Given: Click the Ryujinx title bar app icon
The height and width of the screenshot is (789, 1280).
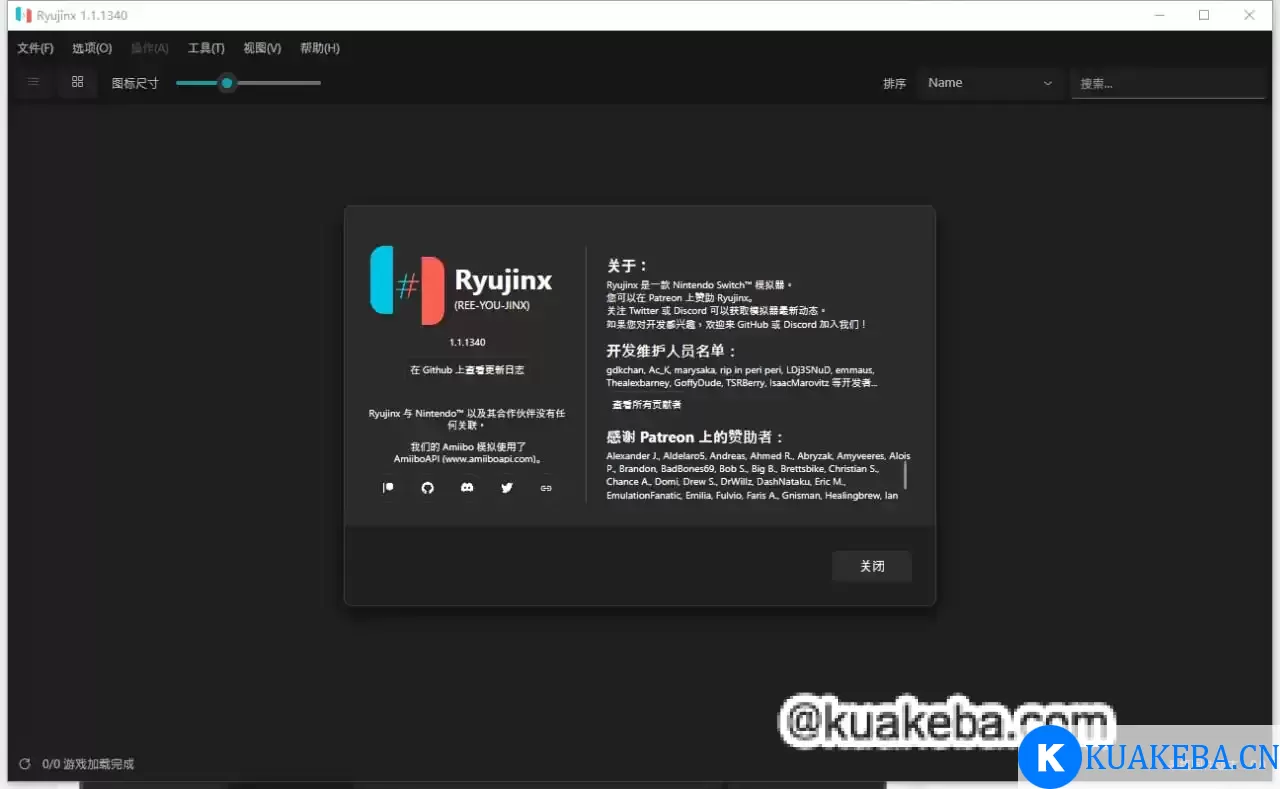Looking at the screenshot, I should [x=23, y=15].
